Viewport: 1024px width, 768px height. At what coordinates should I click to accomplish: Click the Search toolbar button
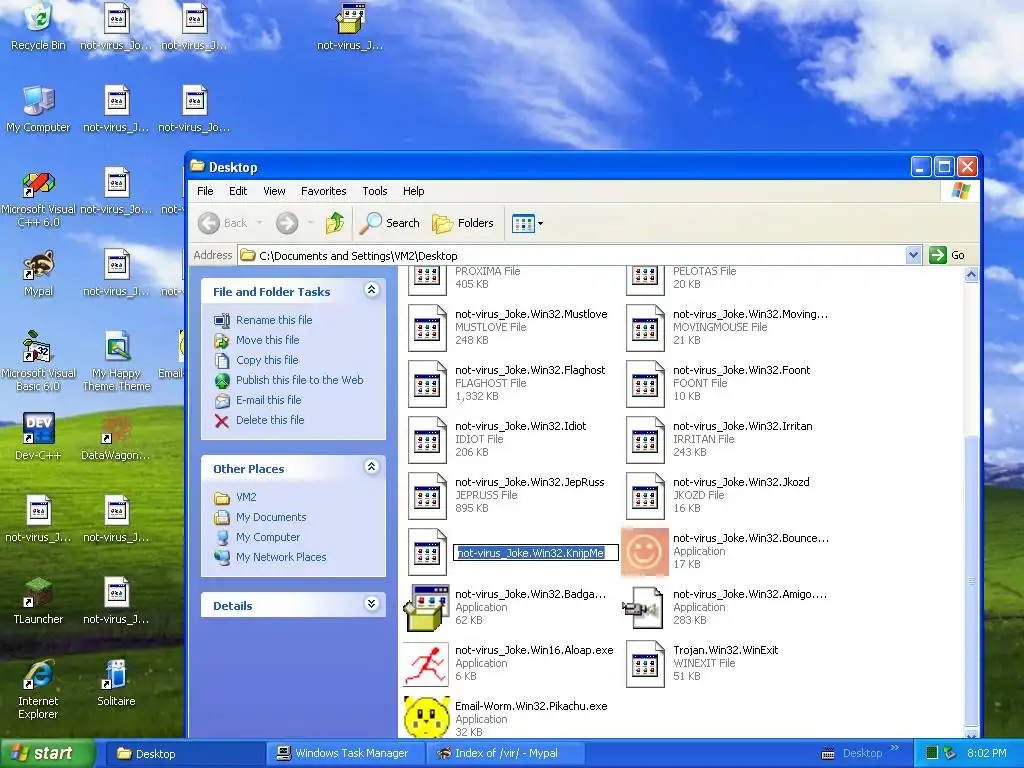click(x=391, y=223)
